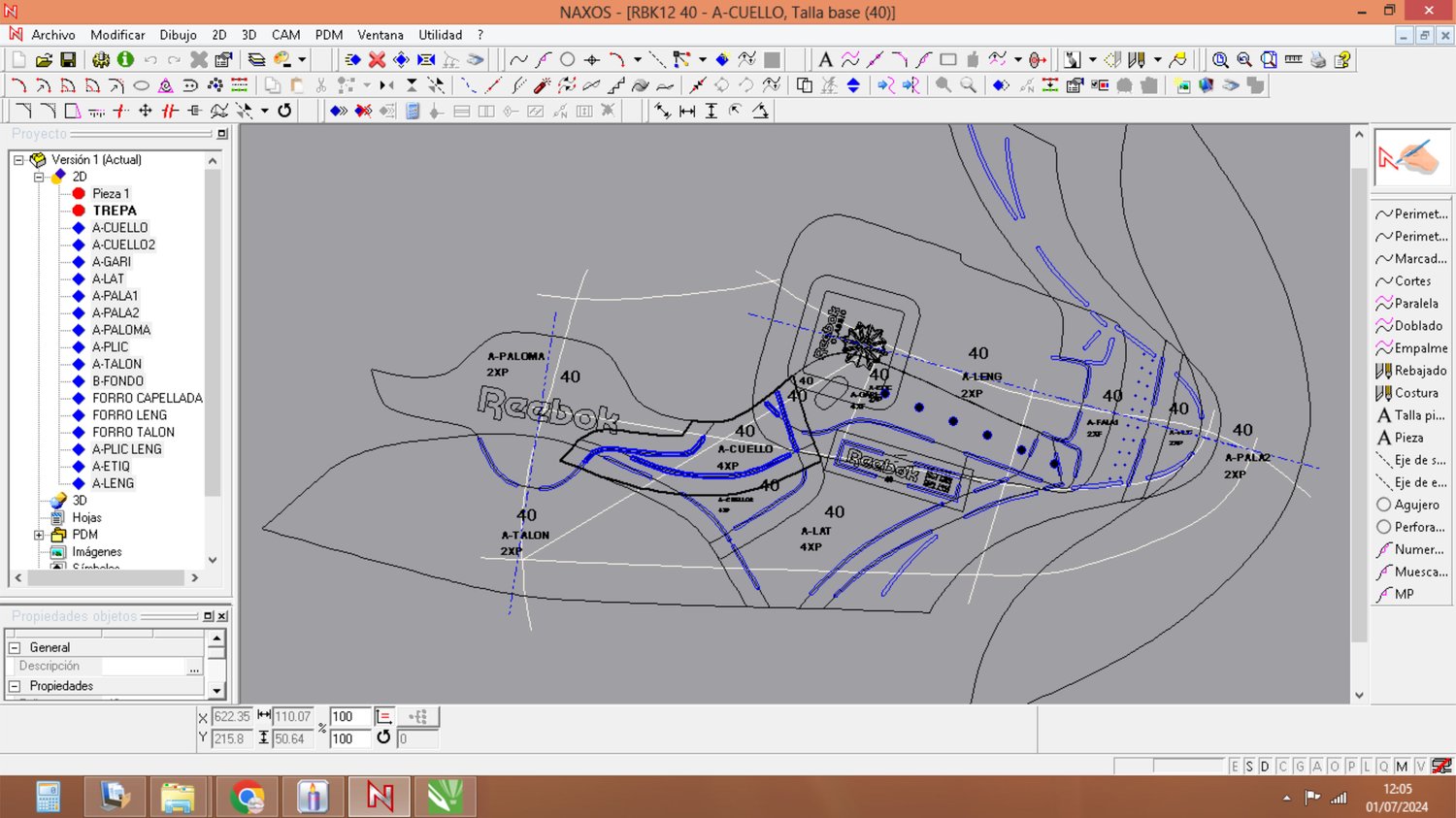Select the Text tool letter A icon

(825, 60)
